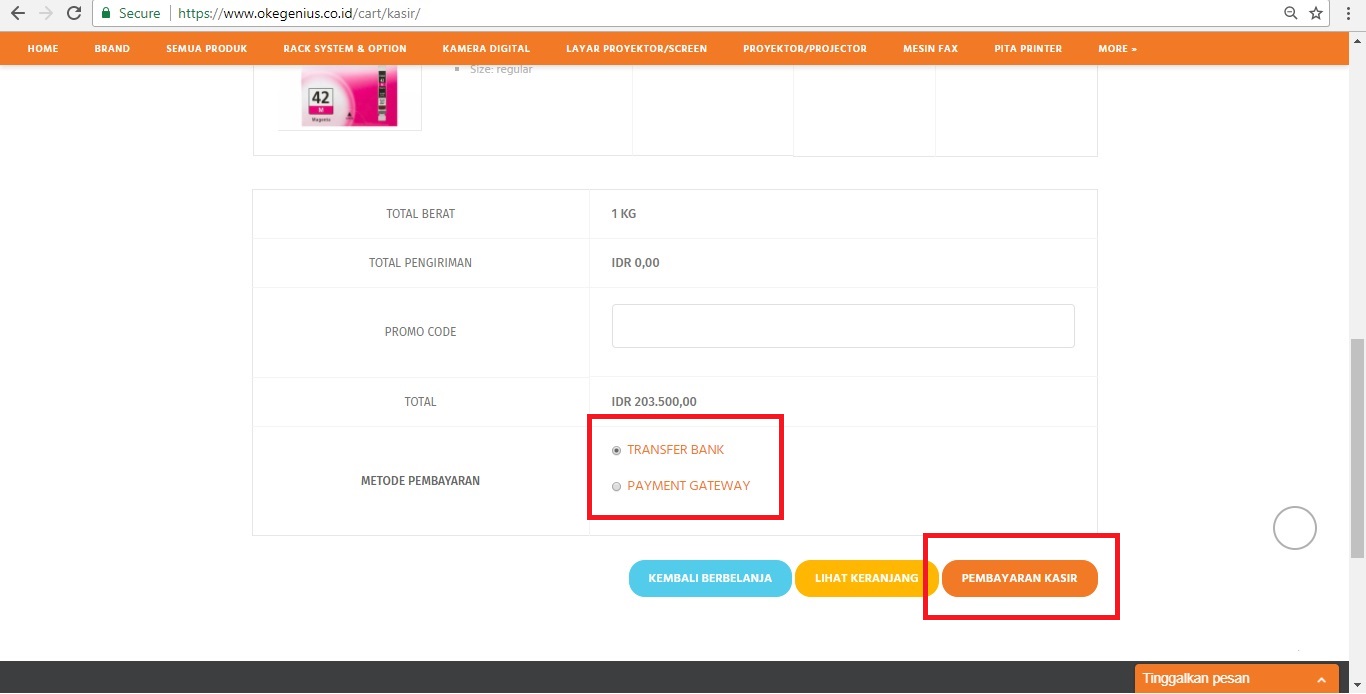Screen dimensions: 1366x694
Task: Expand the Tinggalkan pesan chat widget
Action: pos(1236,679)
